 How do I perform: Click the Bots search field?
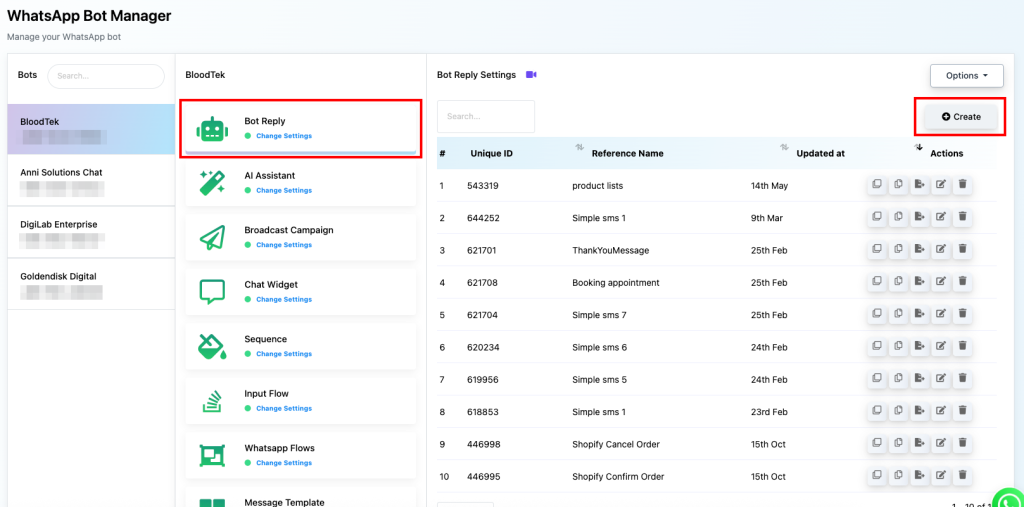(x=106, y=76)
